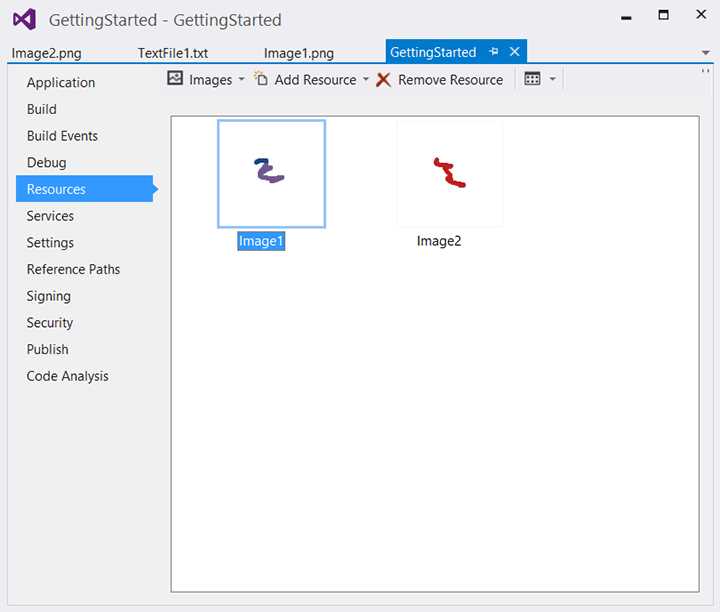The width and height of the screenshot is (720, 612).
Task: Open the Publish properties page
Action: pyautogui.click(x=47, y=349)
